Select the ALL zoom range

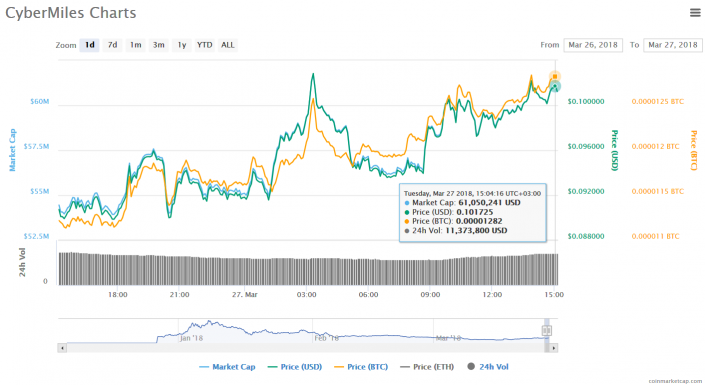228,45
